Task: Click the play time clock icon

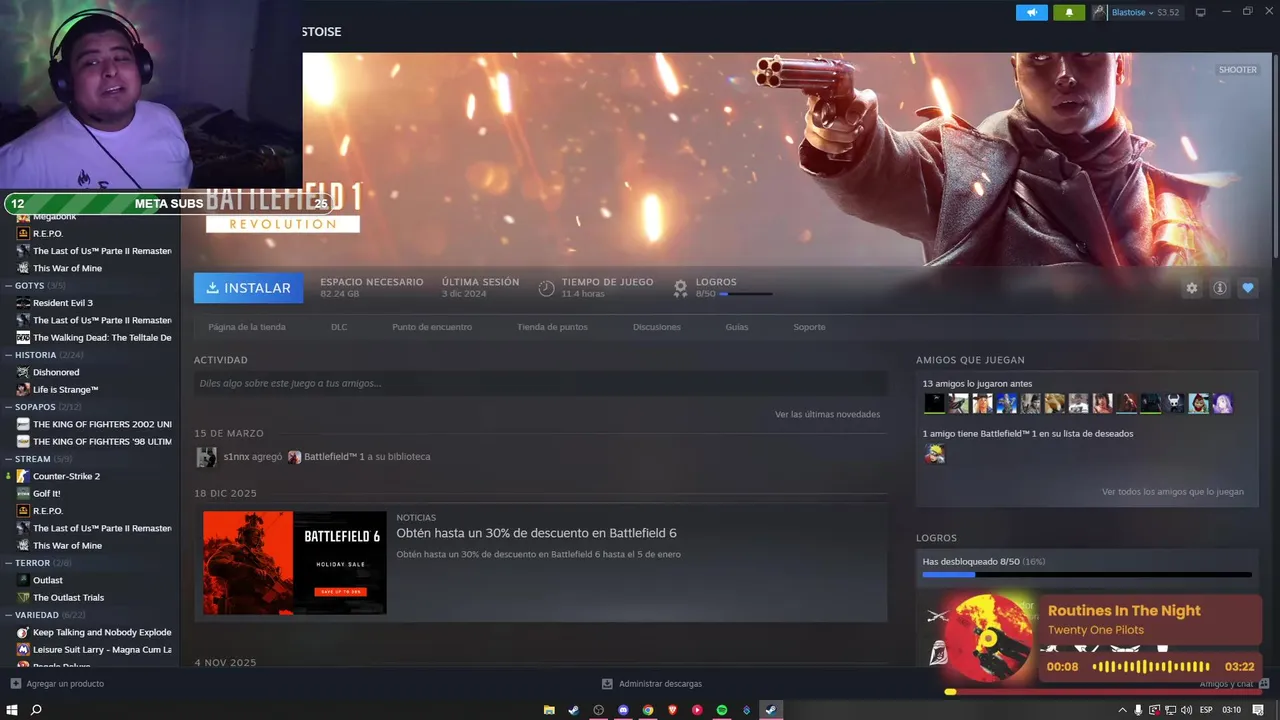Action: point(546,288)
